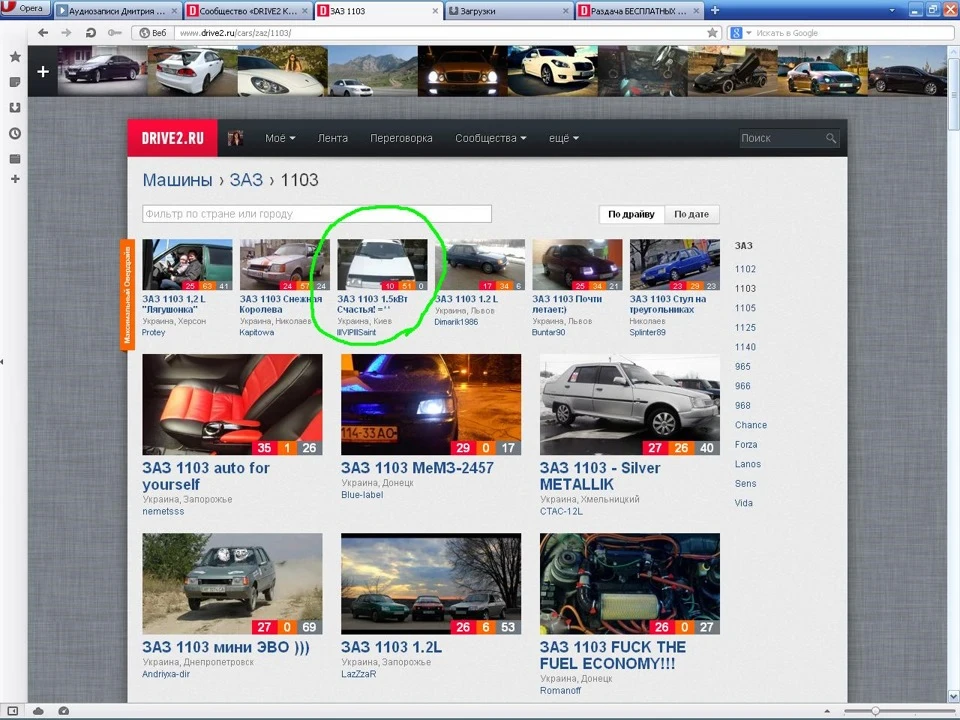The width and height of the screenshot is (960, 720).
Task: Focus the browser address bar
Action: point(438,33)
